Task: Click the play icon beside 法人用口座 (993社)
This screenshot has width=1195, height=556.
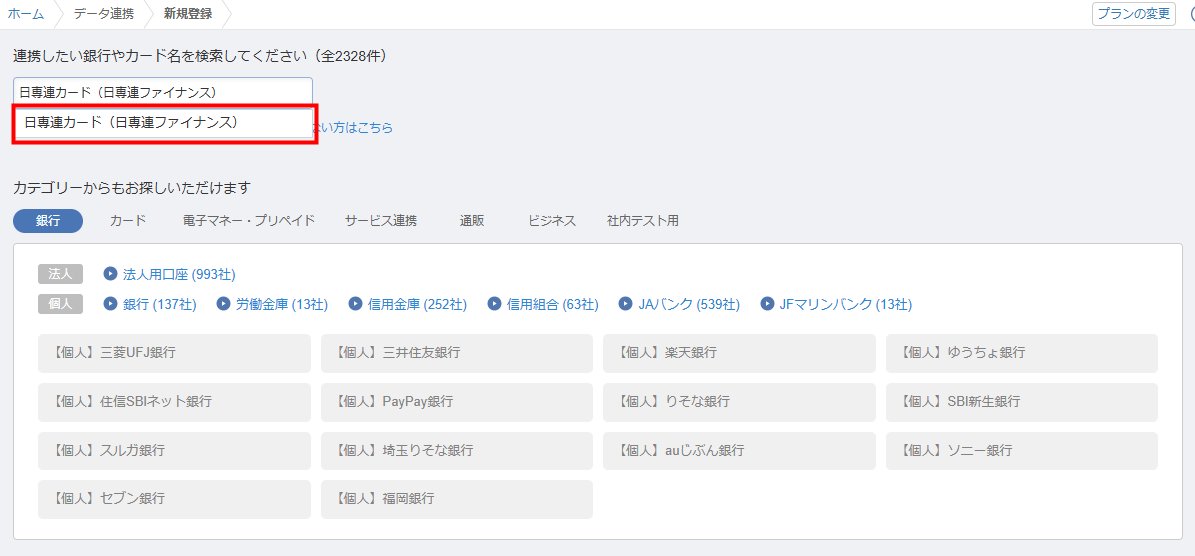Action: (x=111, y=273)
